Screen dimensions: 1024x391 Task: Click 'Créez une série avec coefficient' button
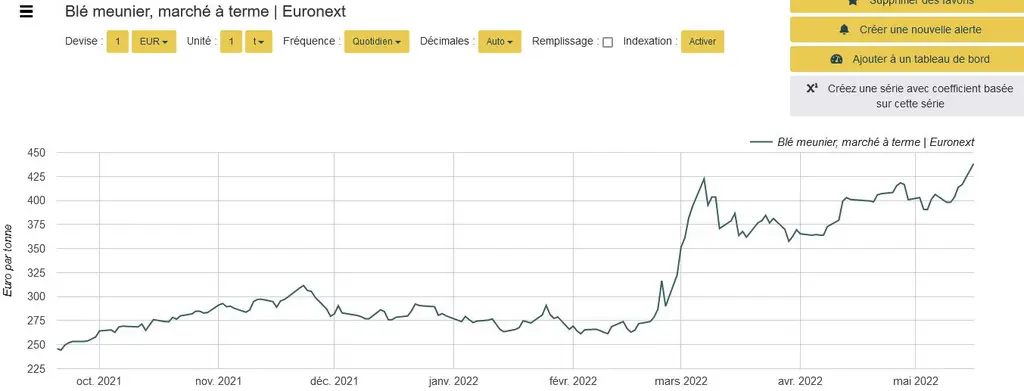click(x=906, y=96)
